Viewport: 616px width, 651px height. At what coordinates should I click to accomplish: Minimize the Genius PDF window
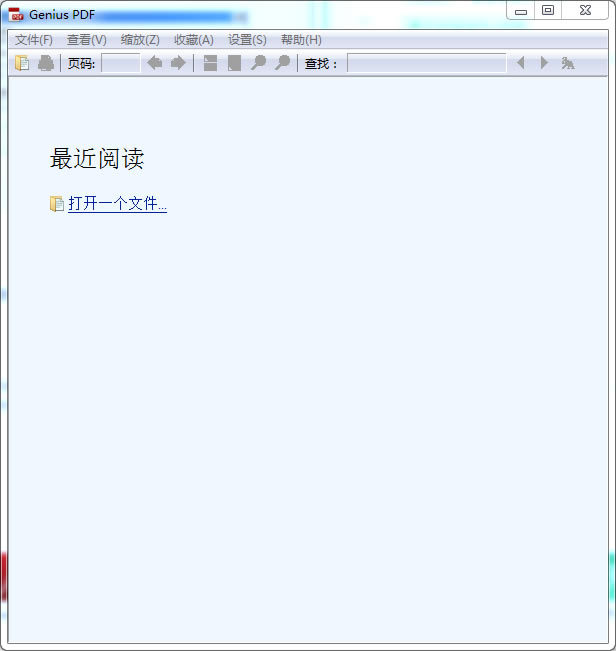pyautogui.click(x=521, y=11)
